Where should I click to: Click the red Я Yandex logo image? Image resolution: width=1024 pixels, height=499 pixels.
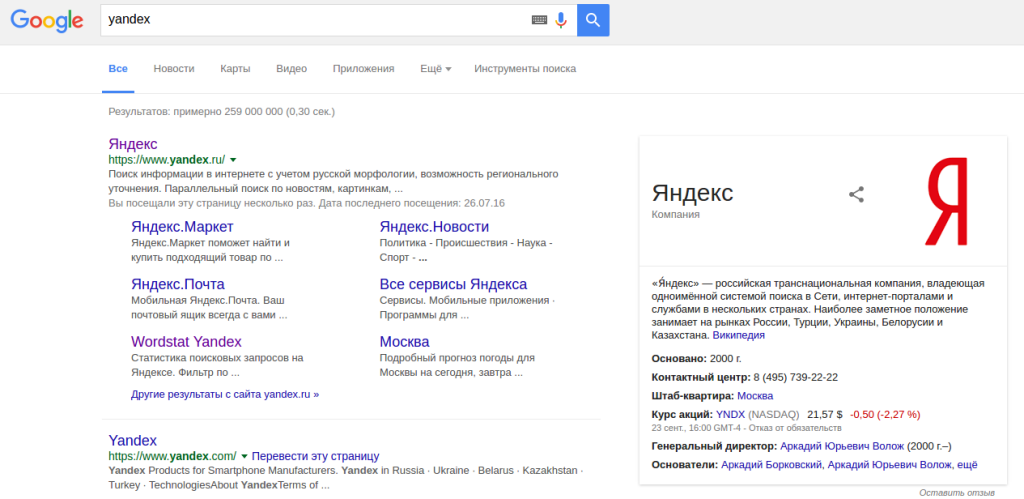[947, 201]
